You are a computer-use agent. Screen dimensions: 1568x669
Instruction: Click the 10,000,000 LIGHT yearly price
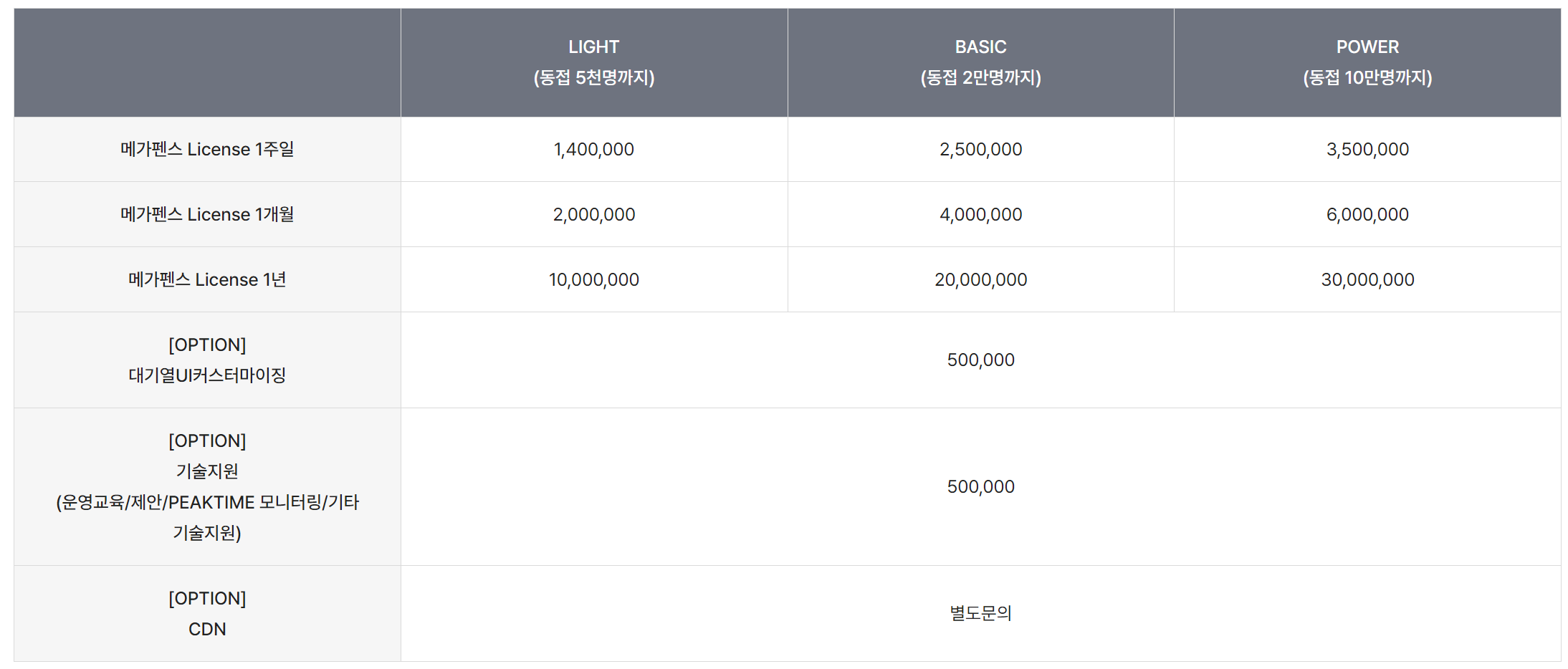593,279
